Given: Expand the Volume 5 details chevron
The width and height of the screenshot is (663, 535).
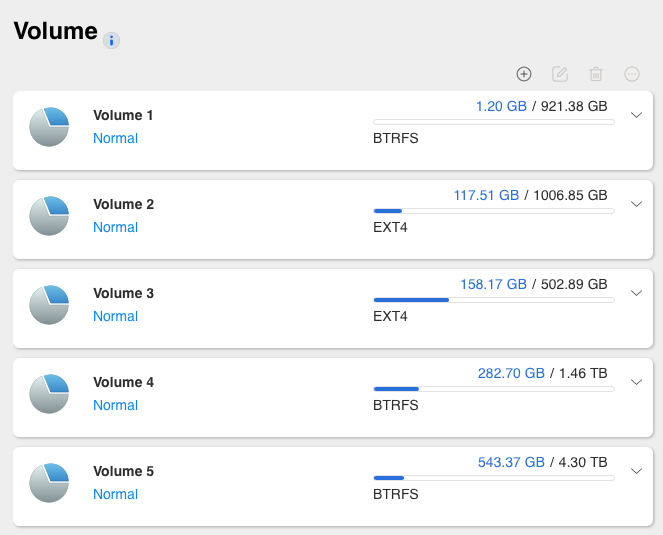Looking at the screenshot, I should click(x=636, y=471).
